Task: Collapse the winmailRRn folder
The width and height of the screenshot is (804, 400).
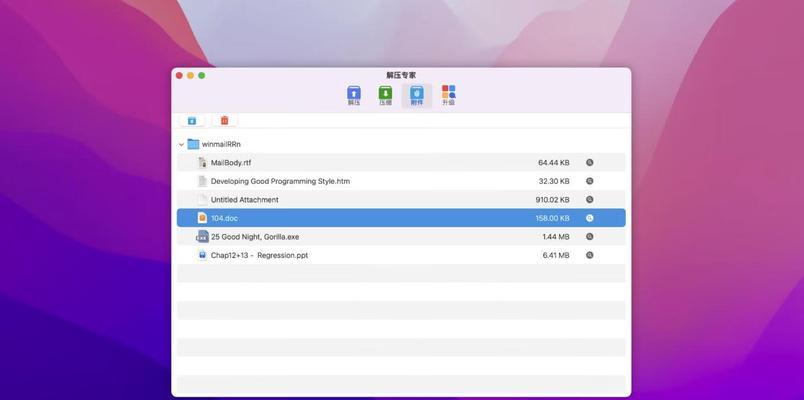Action: 181,145
